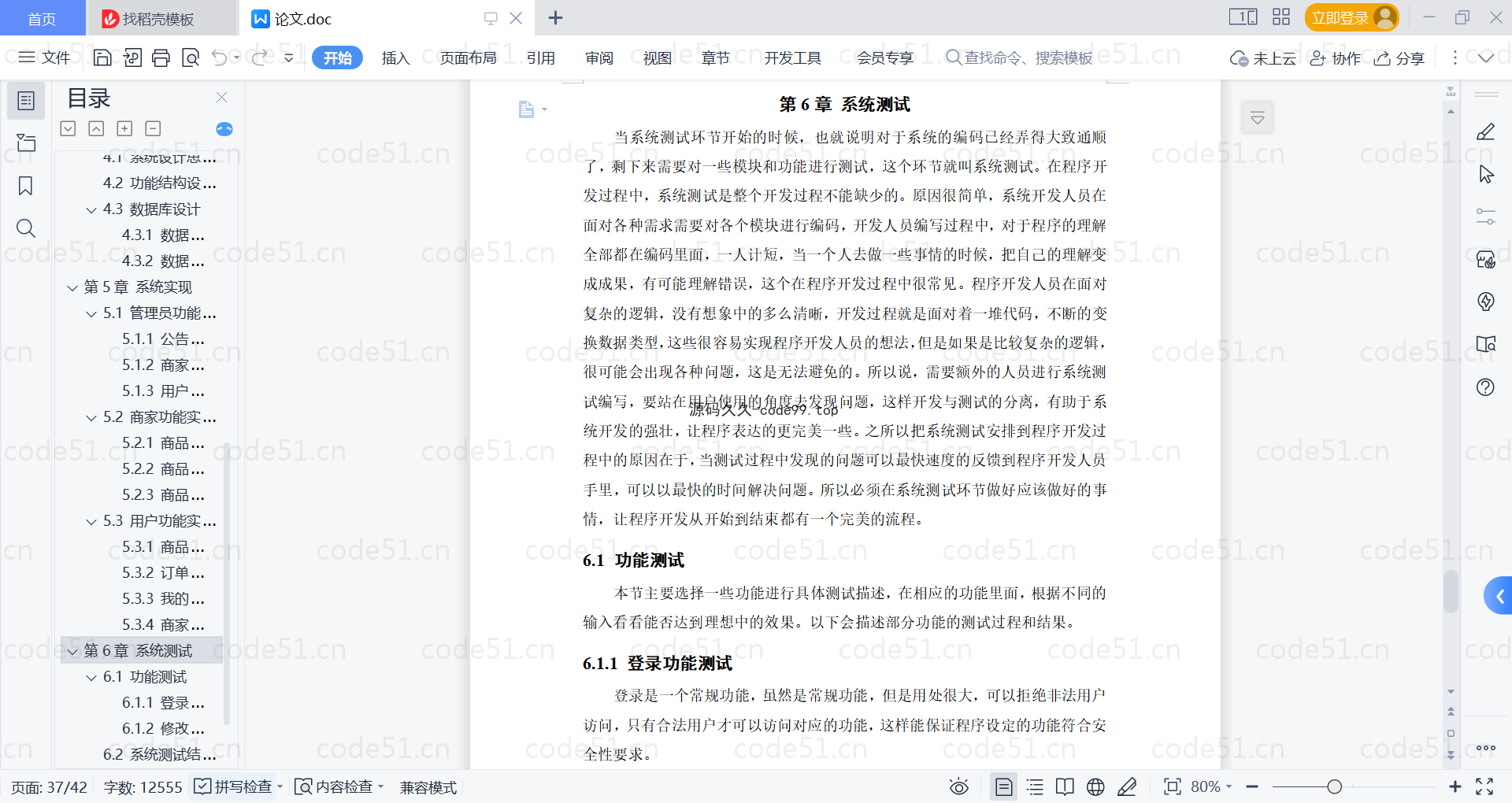Open the 开始 ribbon tab

point(337,57)
